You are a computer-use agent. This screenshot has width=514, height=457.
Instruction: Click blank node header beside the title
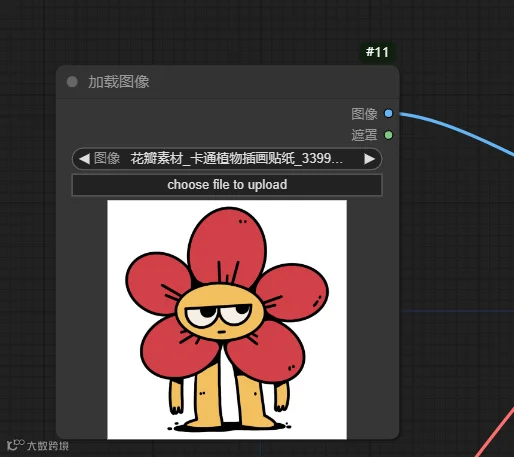267,82
